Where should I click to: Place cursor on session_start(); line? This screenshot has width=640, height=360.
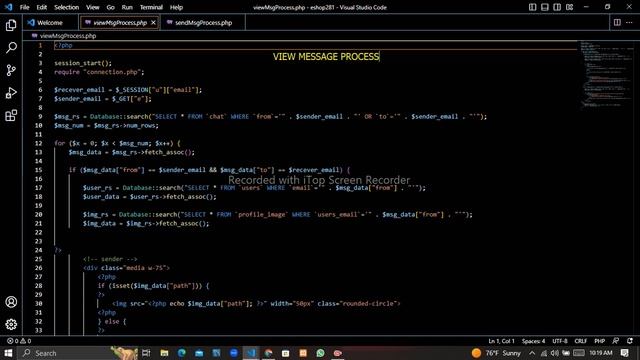(83, 63)
